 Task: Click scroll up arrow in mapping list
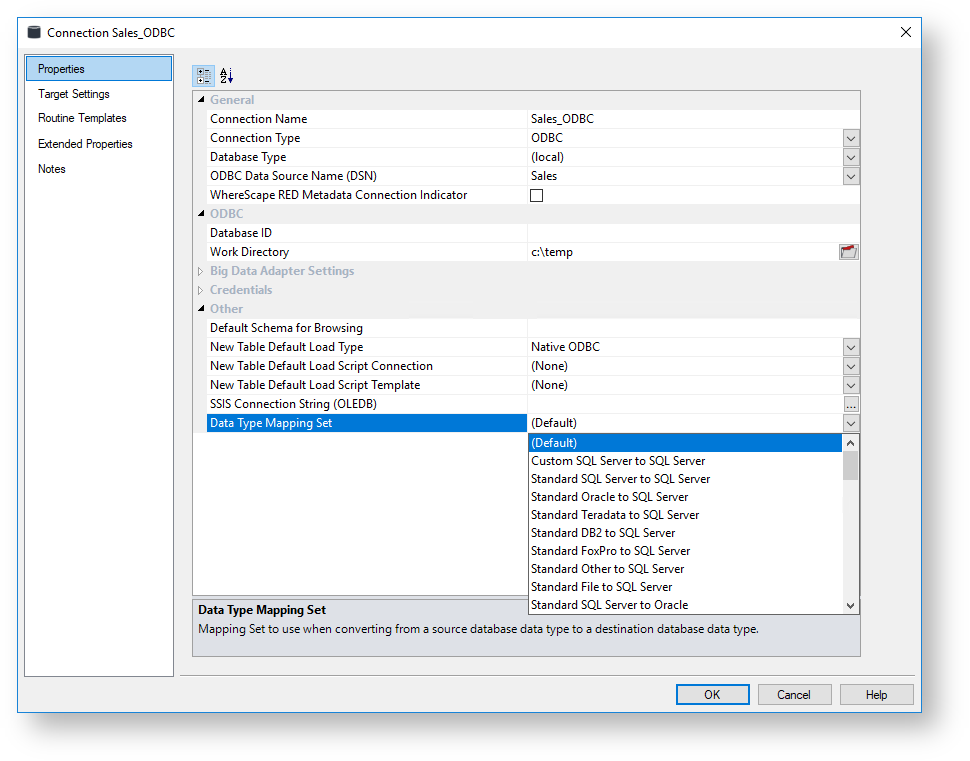(851, 443)
